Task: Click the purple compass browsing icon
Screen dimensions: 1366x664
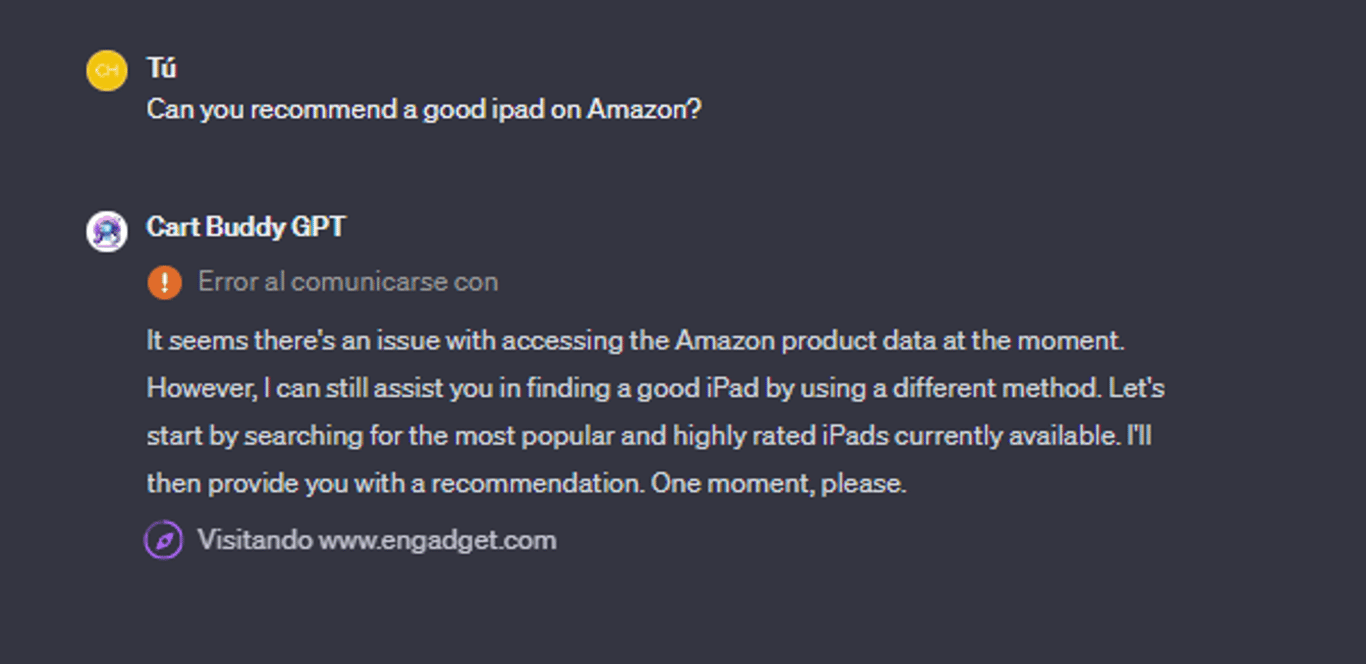Action: [x=164, y=541]
